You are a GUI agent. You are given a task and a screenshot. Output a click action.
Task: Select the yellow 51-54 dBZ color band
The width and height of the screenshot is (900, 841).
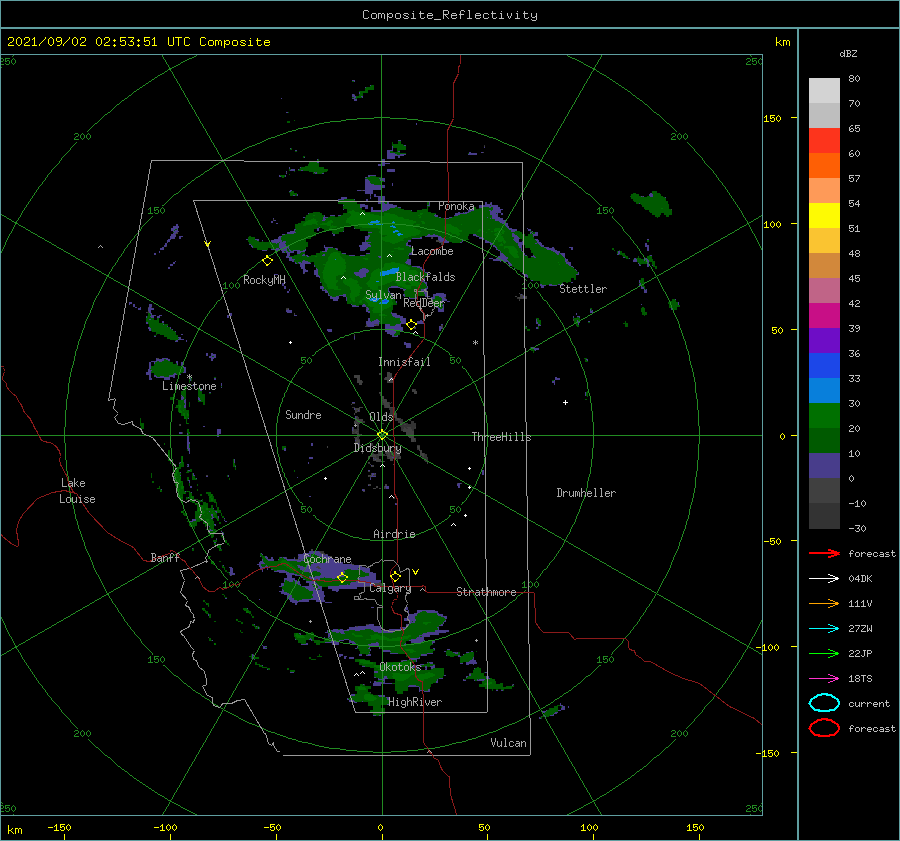[x=824, y=215]
